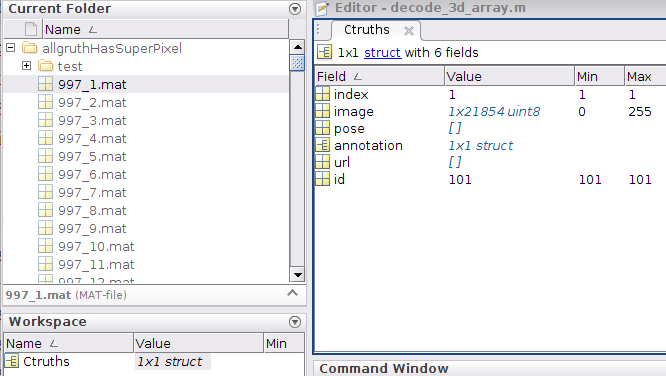This screenshot has width=666, height=376.
Task: Select the test folder name
Action: point(70,66)
